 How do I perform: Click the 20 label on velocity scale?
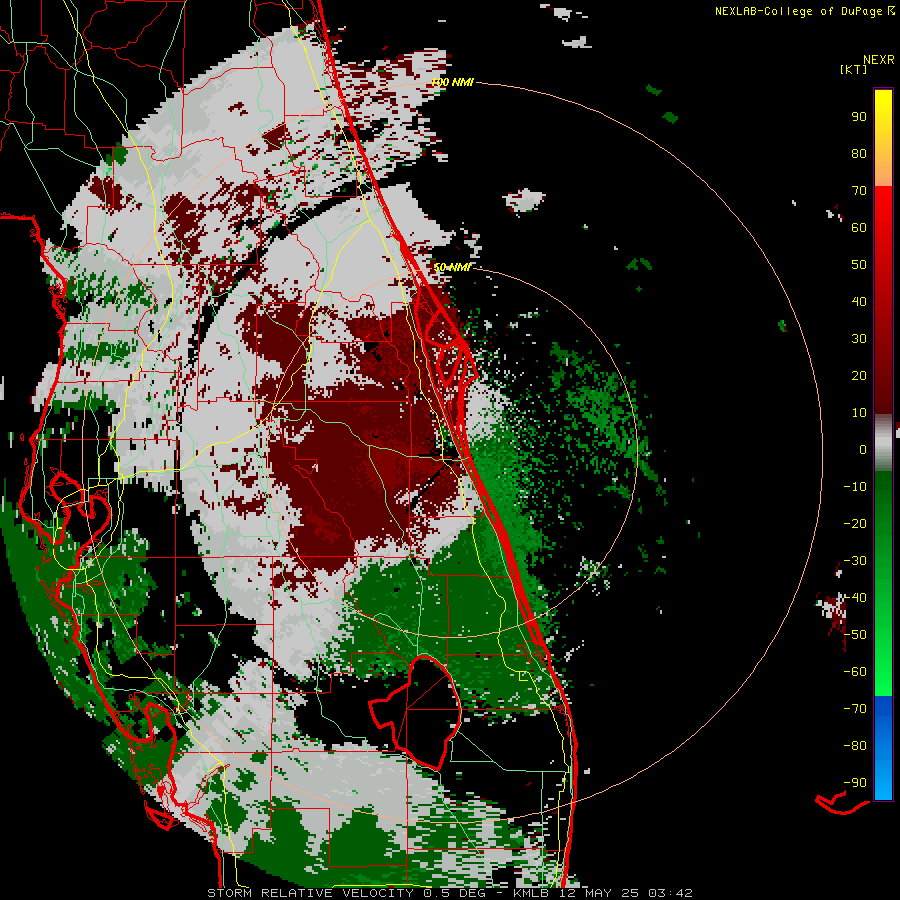click(859, 375)
